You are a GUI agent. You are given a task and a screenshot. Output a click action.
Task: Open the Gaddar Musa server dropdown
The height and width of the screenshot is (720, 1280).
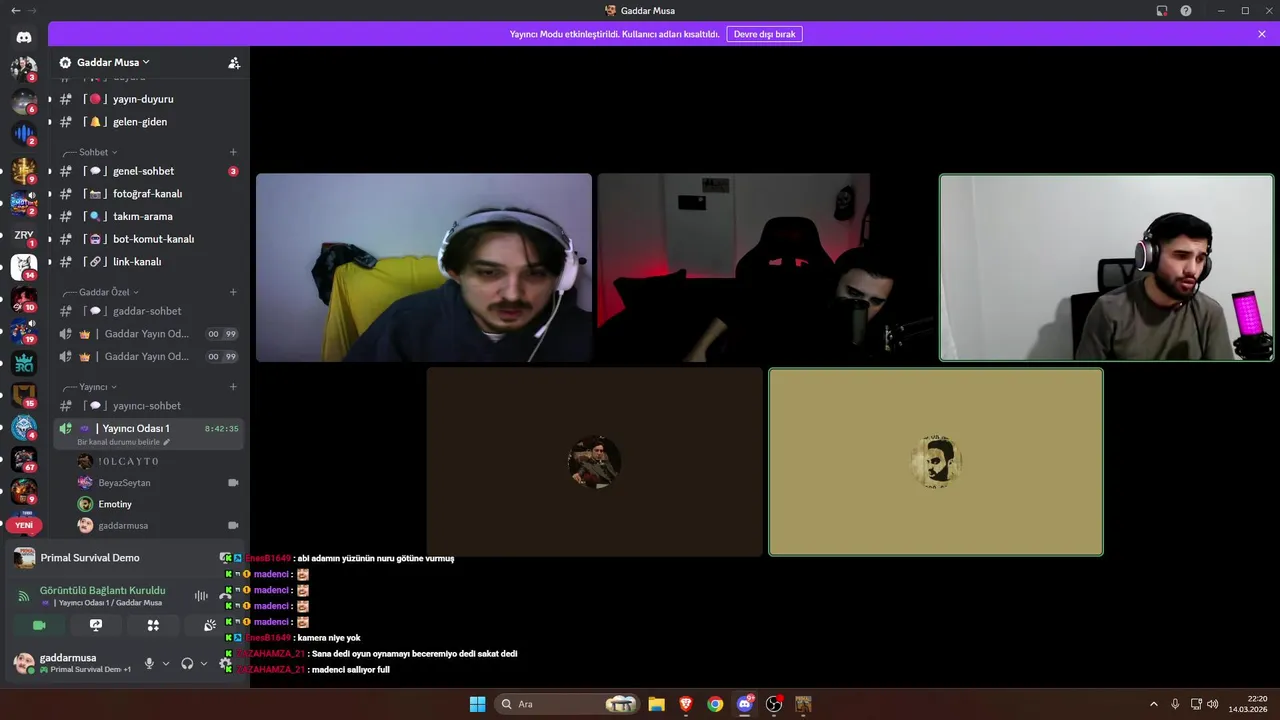[113, 62]
